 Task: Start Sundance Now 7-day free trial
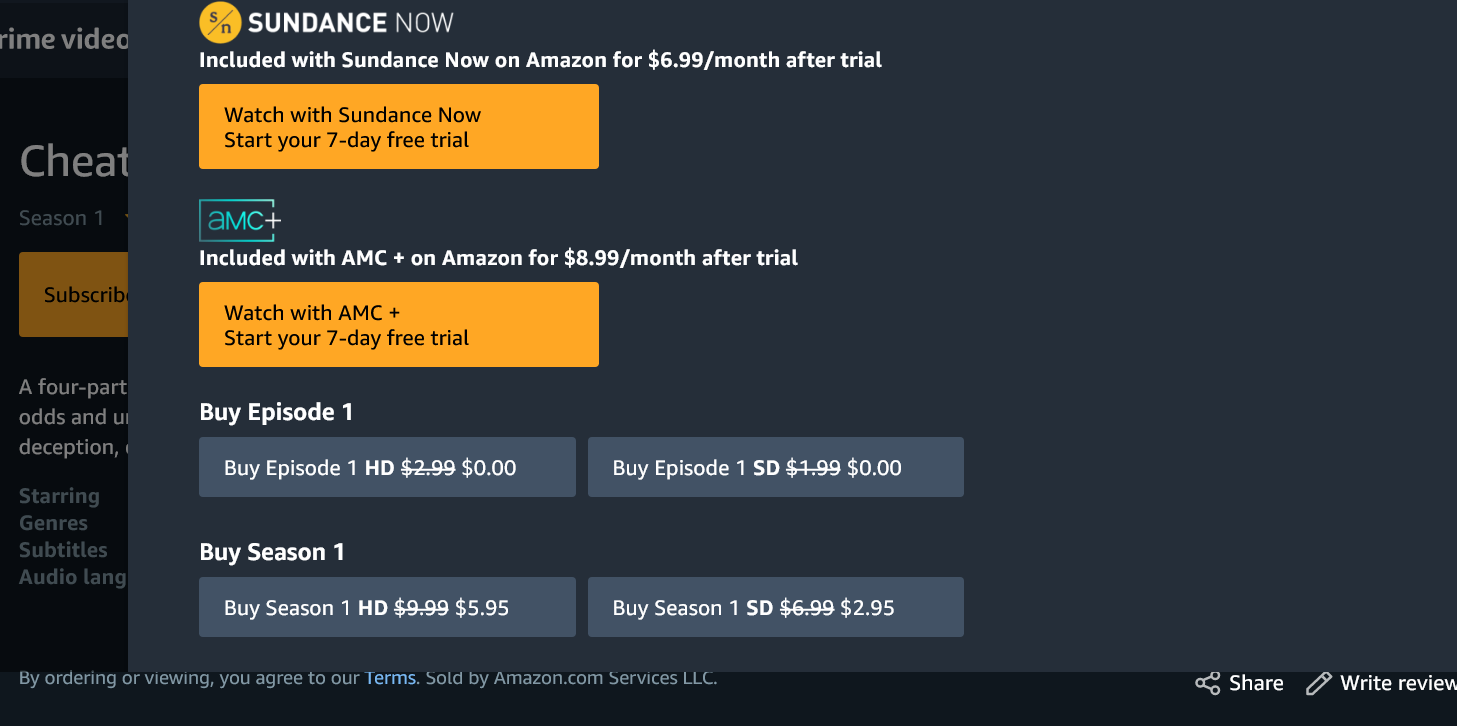[398, 127]
